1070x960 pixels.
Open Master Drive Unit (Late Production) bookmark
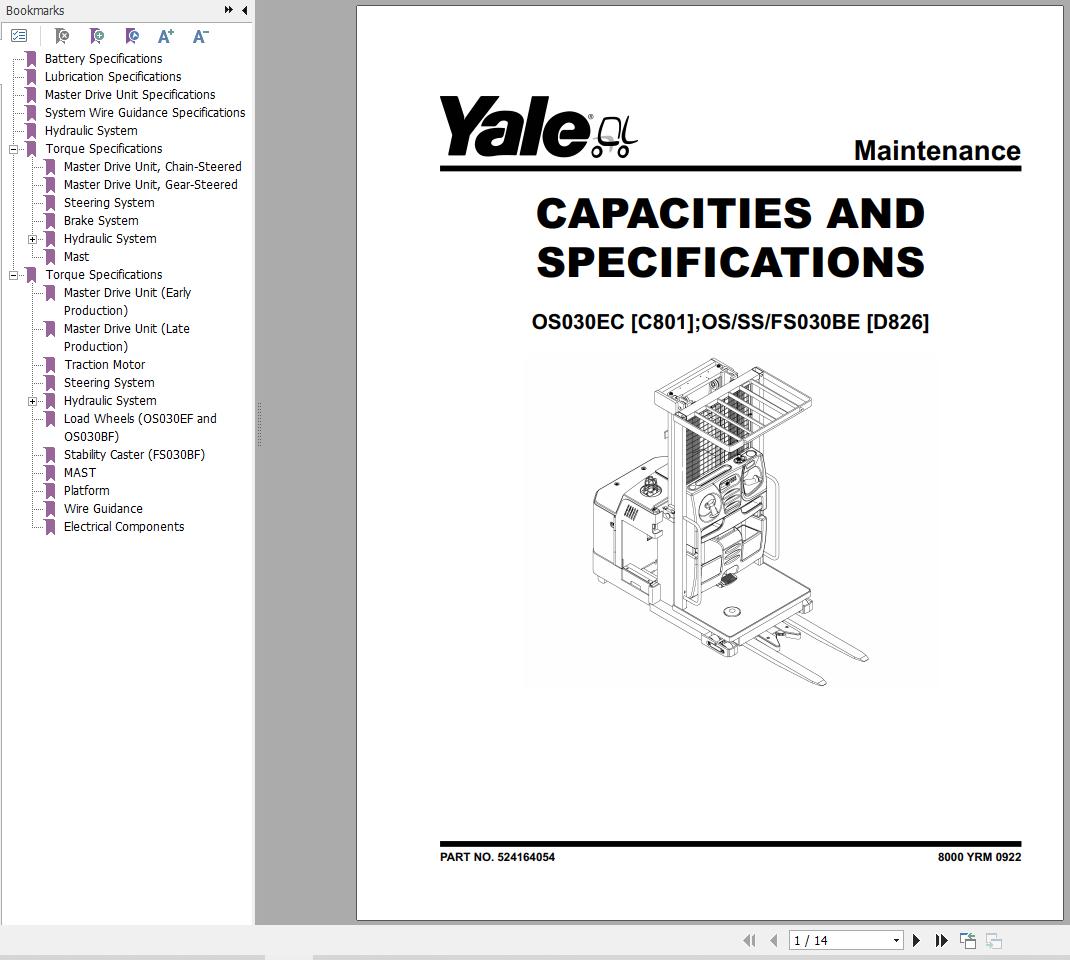coord(126,338)
